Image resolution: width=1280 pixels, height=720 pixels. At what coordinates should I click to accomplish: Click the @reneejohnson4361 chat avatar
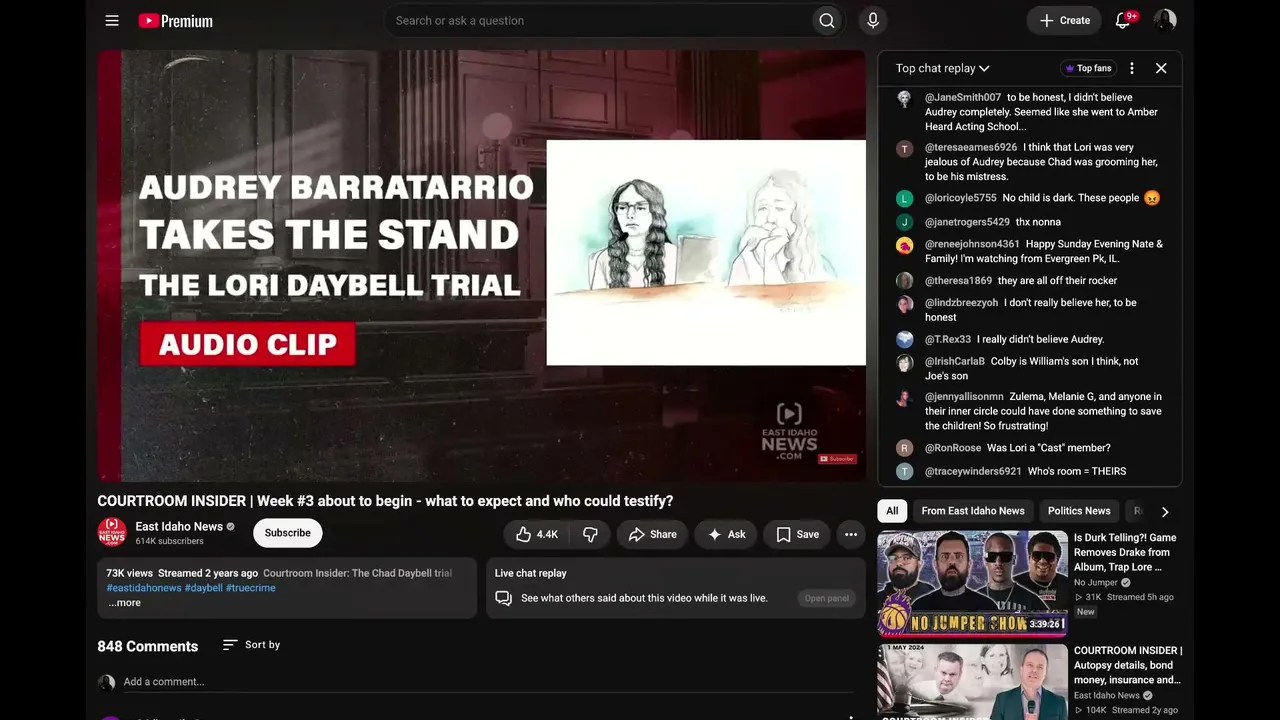click(904, 245)
